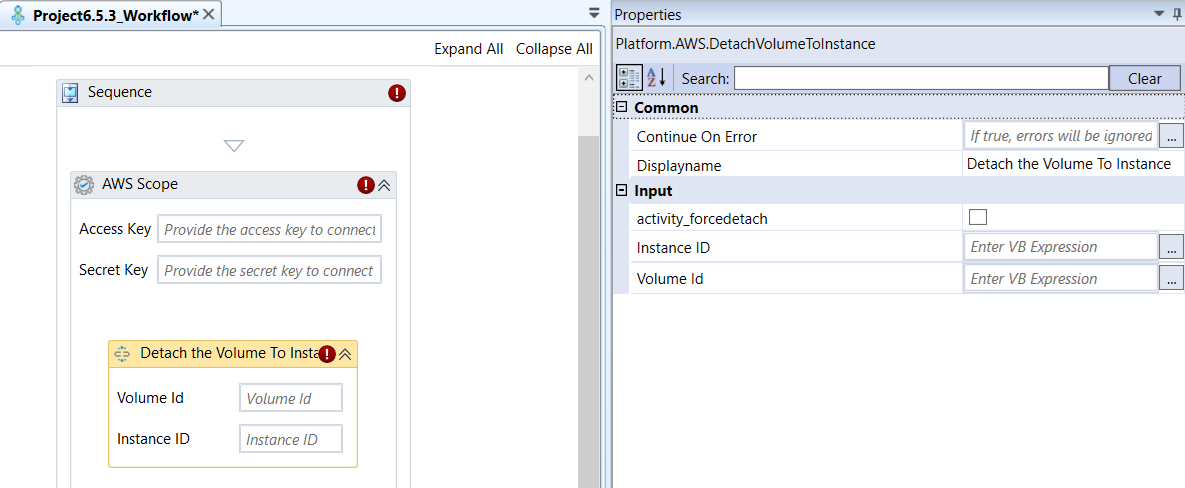Click the Access Key input field
1185x488 pixels.
tap(270, 229)
